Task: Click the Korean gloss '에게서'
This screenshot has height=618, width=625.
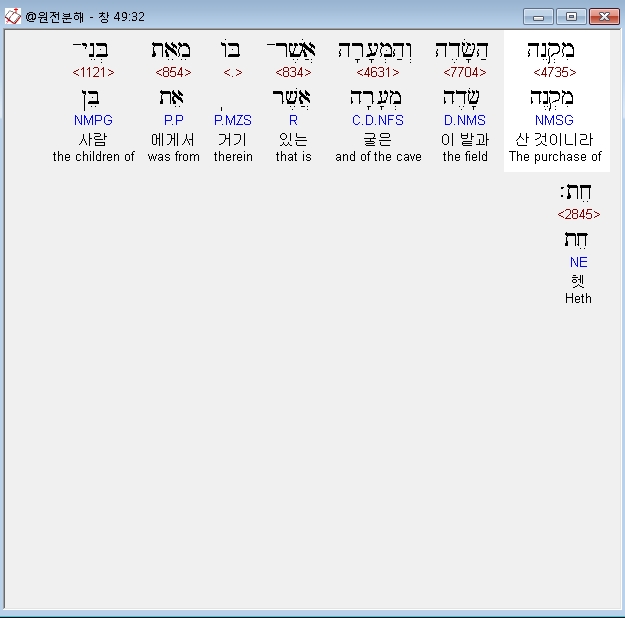Action: [173, 140]
